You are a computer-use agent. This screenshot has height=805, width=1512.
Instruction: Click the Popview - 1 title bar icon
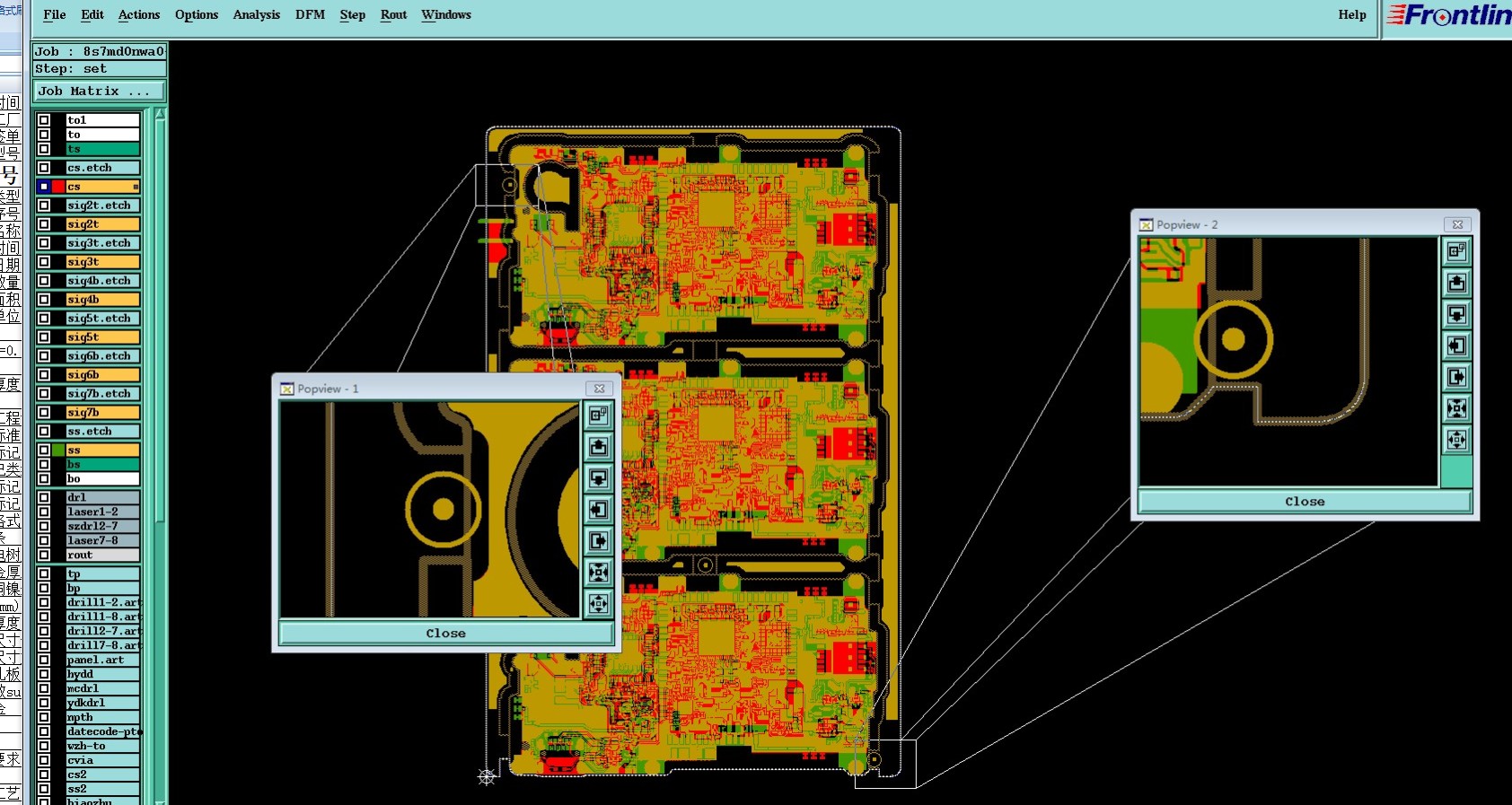click(287, 389)
